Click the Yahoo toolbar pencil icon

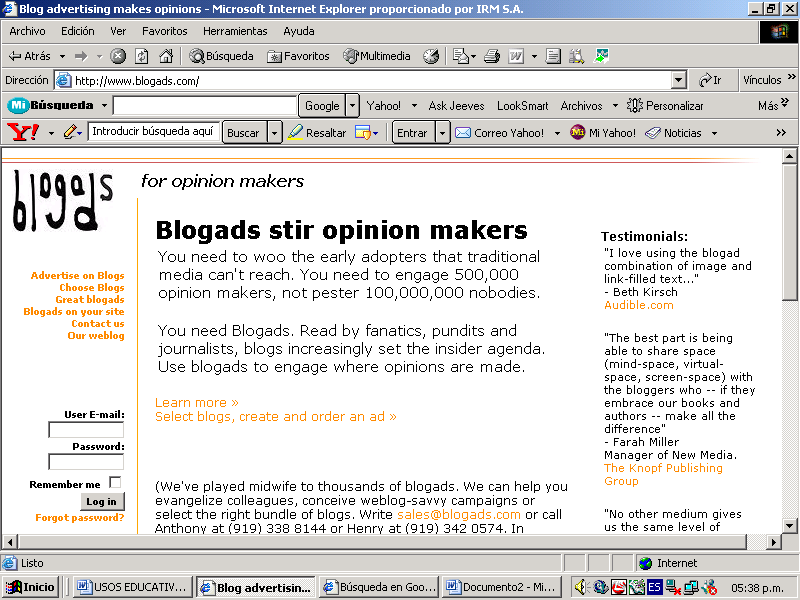[70, 133]
